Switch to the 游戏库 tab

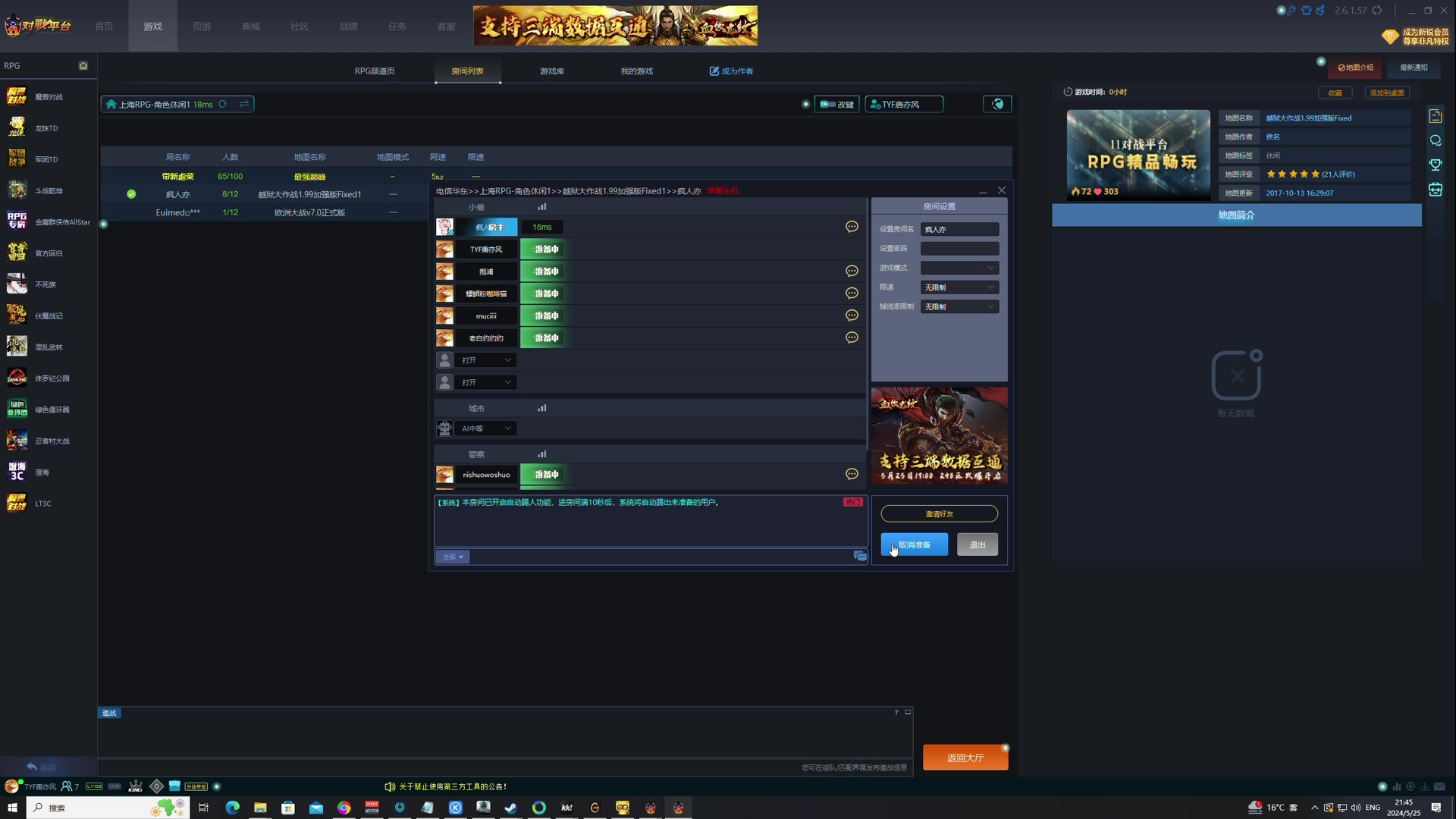click(551, 71)
